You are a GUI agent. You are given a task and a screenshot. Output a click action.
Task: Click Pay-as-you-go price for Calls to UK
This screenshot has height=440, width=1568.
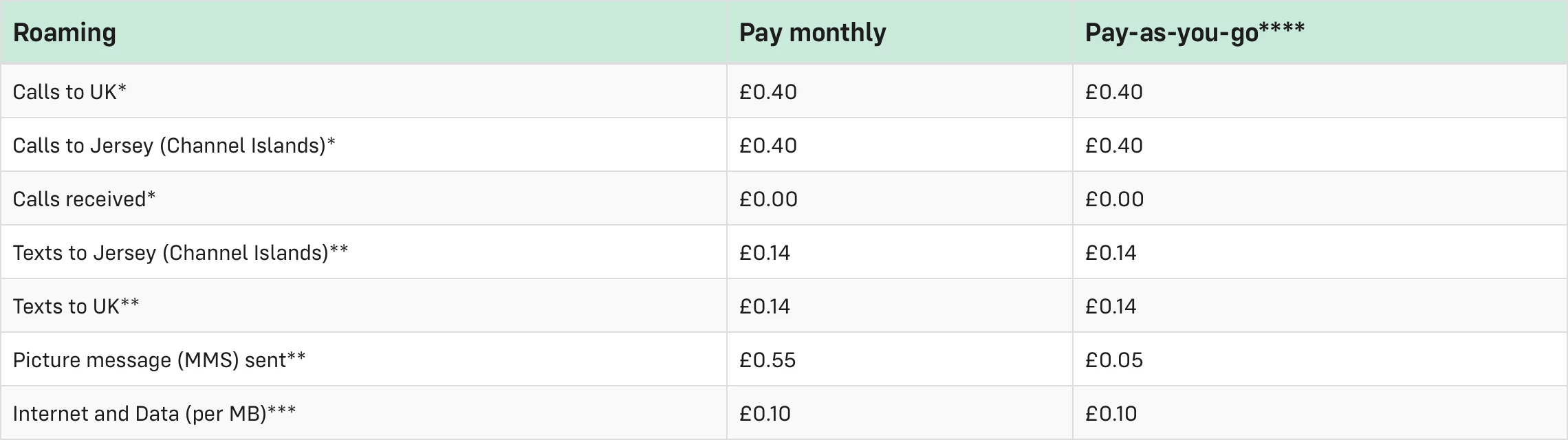[x=1113, y=92]
